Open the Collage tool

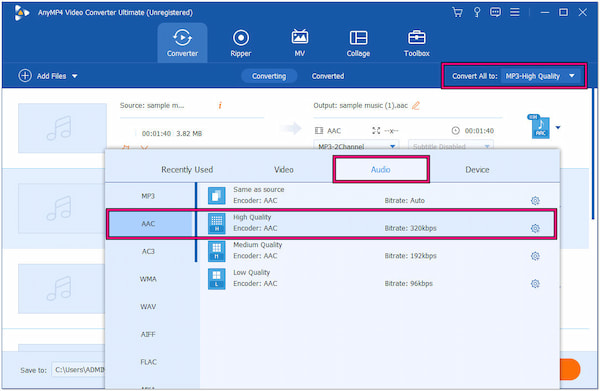[358, 43]
